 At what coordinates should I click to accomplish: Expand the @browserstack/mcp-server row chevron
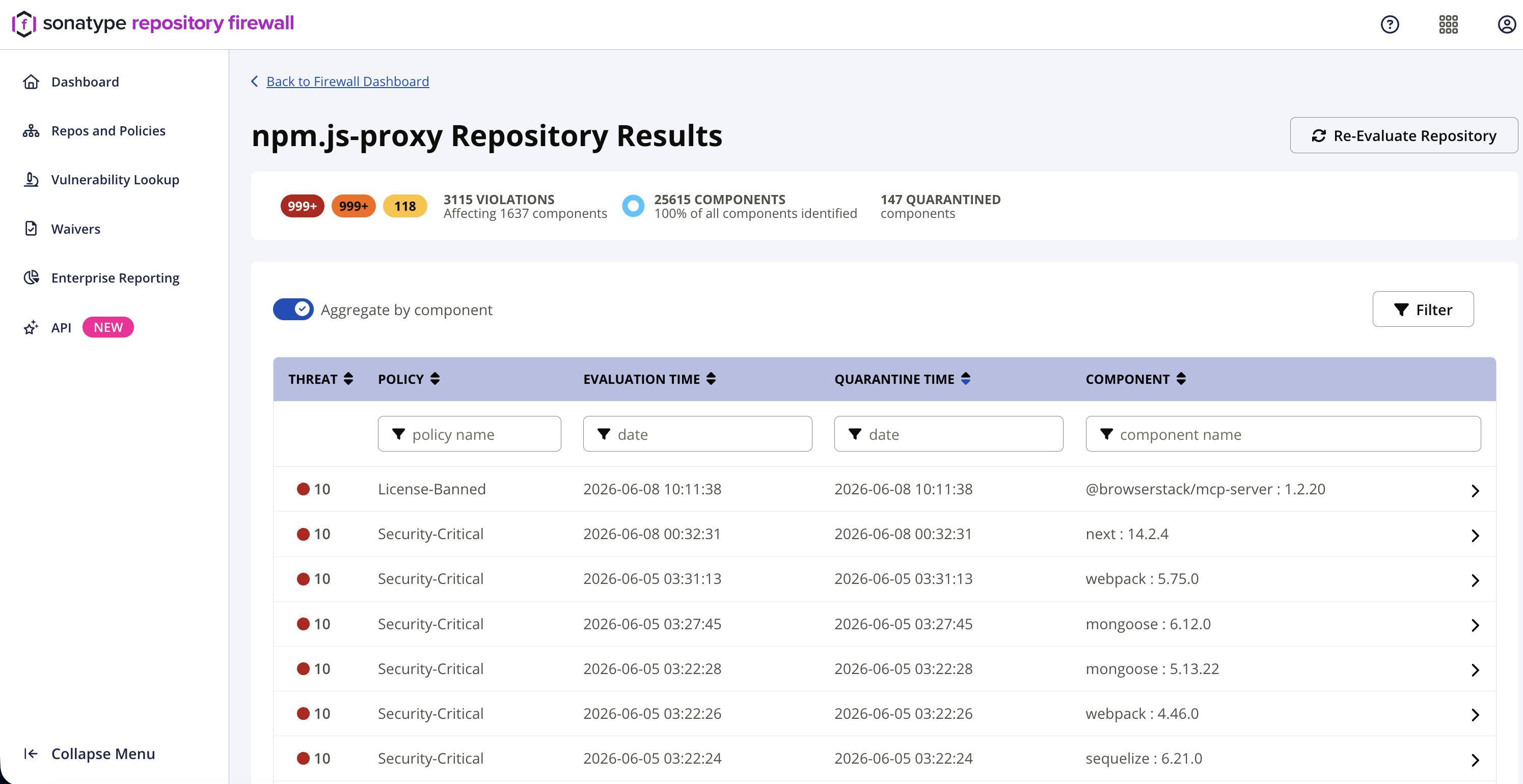coord(1475,490)
